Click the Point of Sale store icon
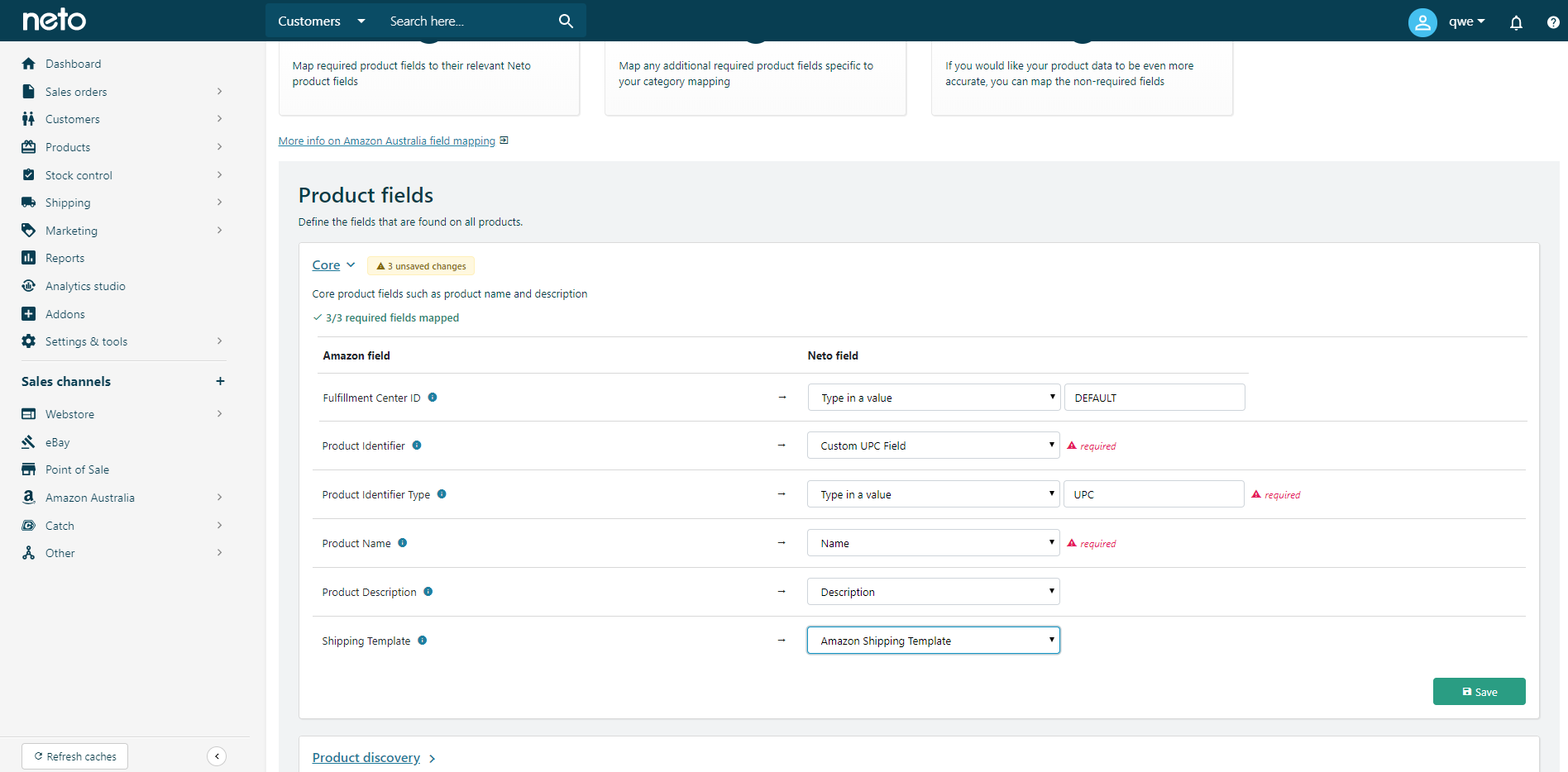The width and height of the screenshot is (1568, 772). click(29, 469)
